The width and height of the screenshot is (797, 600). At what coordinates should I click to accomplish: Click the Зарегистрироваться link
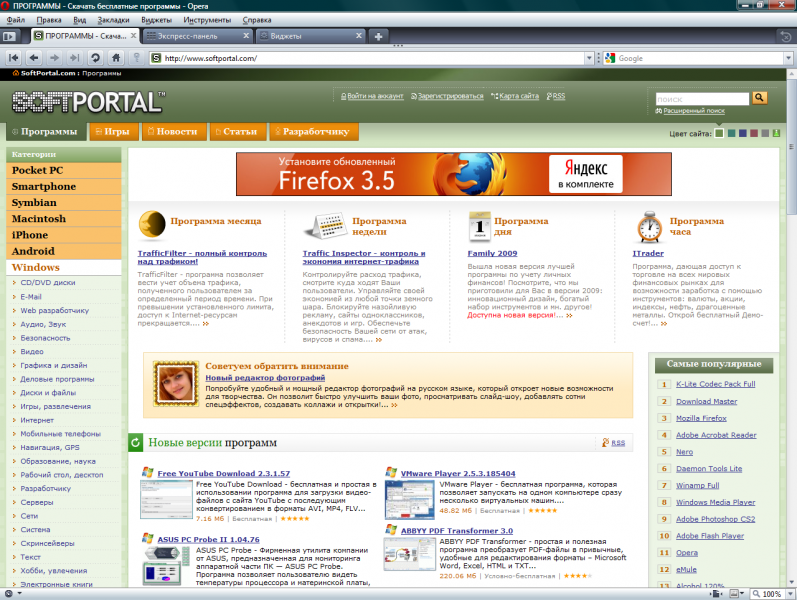click(450, 96)
